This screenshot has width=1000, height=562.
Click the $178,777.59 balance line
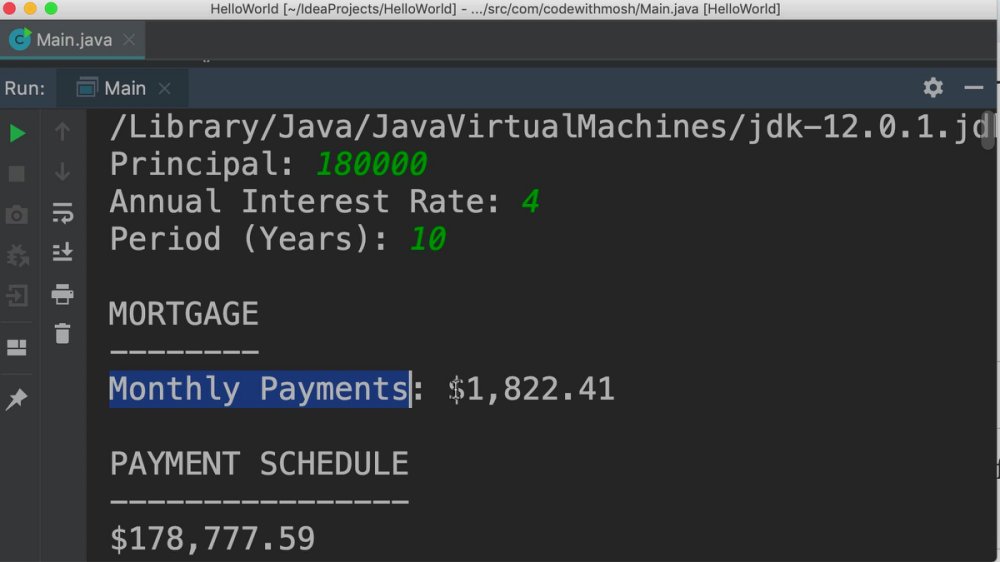coord(212,539)
